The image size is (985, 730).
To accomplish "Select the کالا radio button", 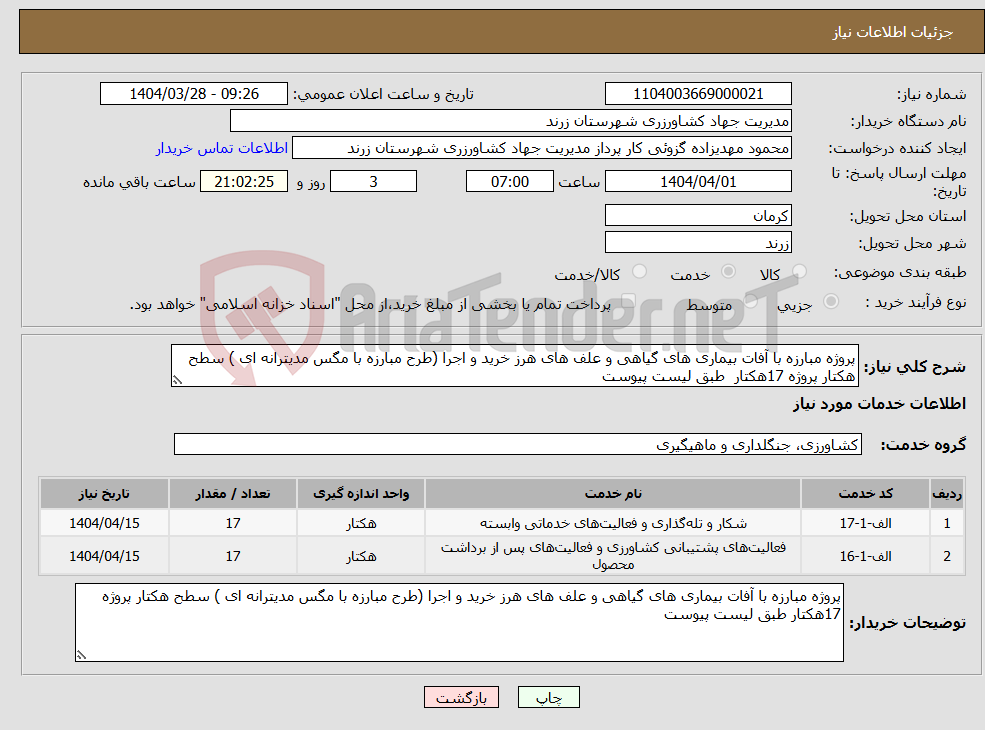I will click(798, 270).
